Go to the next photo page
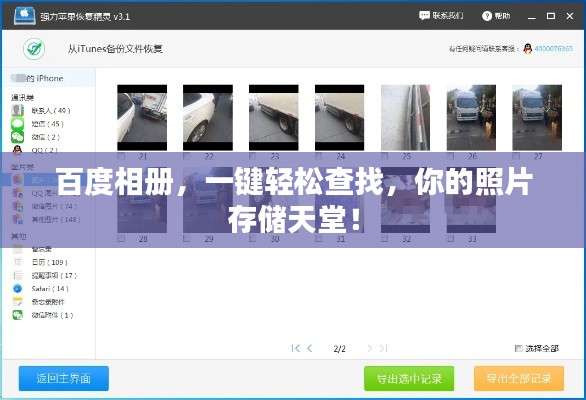This screenshot has height=400, width=586. point(369,348)
